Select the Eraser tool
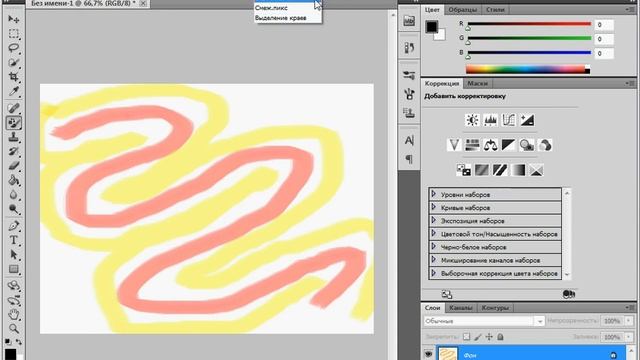Image resolution: width=640 pixels, height=360 pixels. [x=13, y=166]
